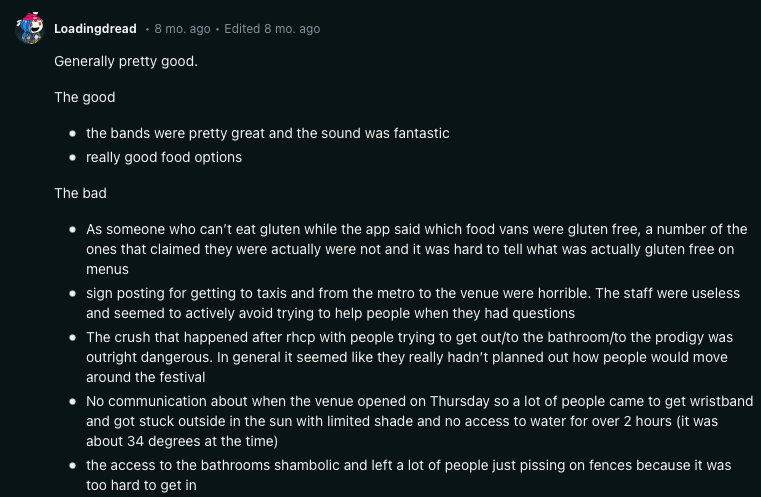Click bullet dot before "the bands were pretty great"
Viewport: 761px width, 497px height.
coord(73,133)
